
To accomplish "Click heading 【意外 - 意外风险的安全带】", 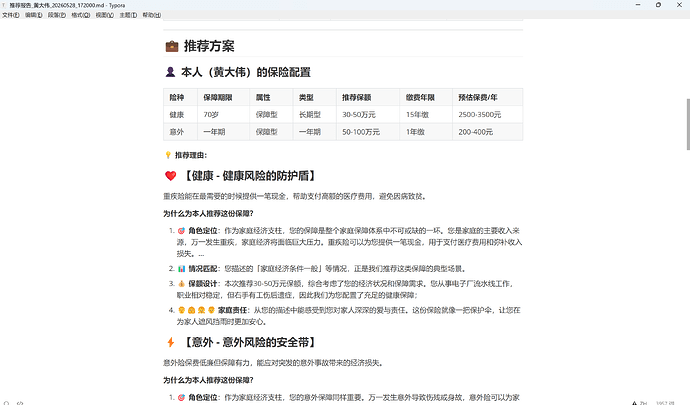I will pyautogui.click(x=249, y=342).
